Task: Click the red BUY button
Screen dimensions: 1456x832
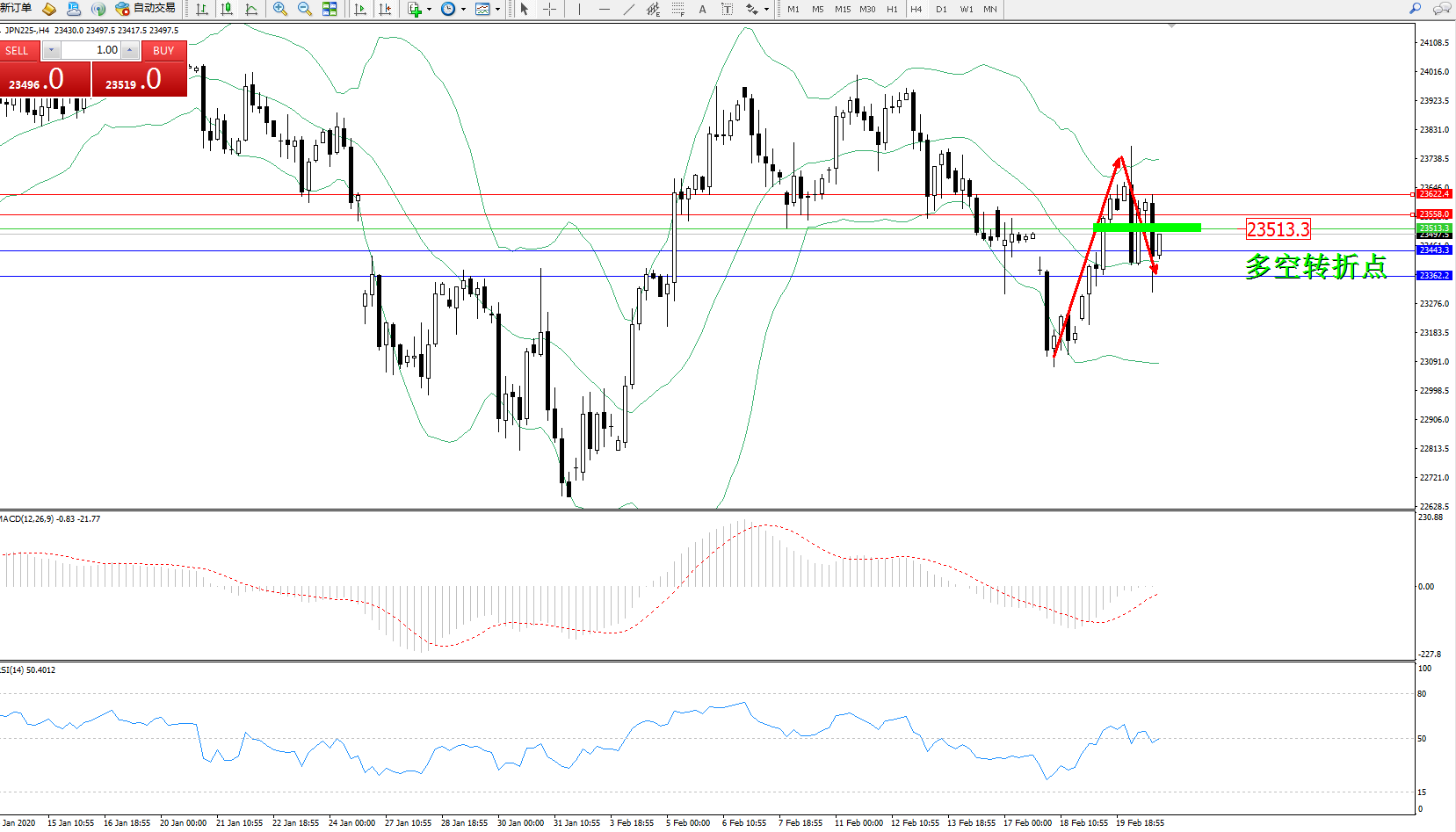Action: click(x=163, y=50)
